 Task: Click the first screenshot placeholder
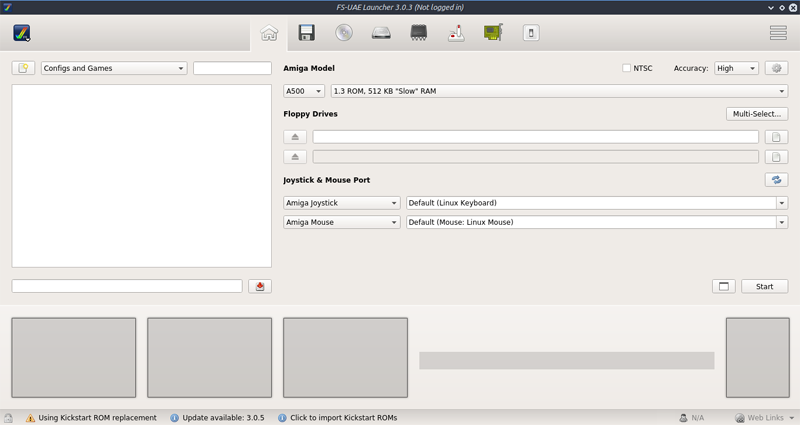click(73, 358)
